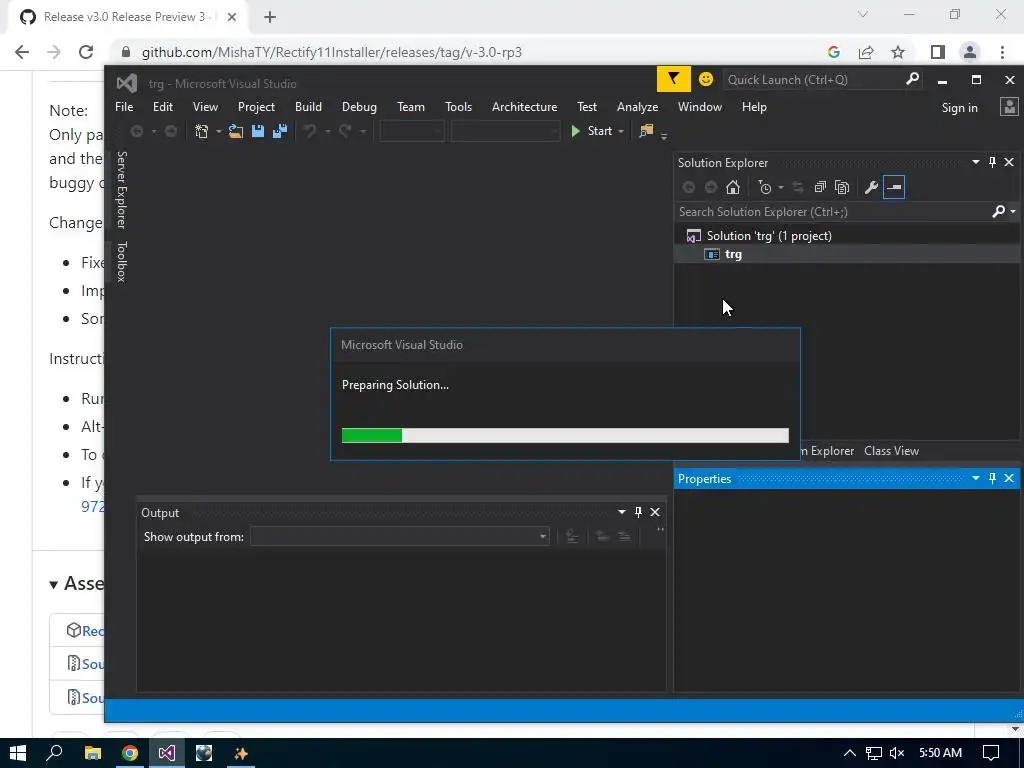1024x768 pixels.
Task: Click Solution Explorer Home icon
Action: 733,187
